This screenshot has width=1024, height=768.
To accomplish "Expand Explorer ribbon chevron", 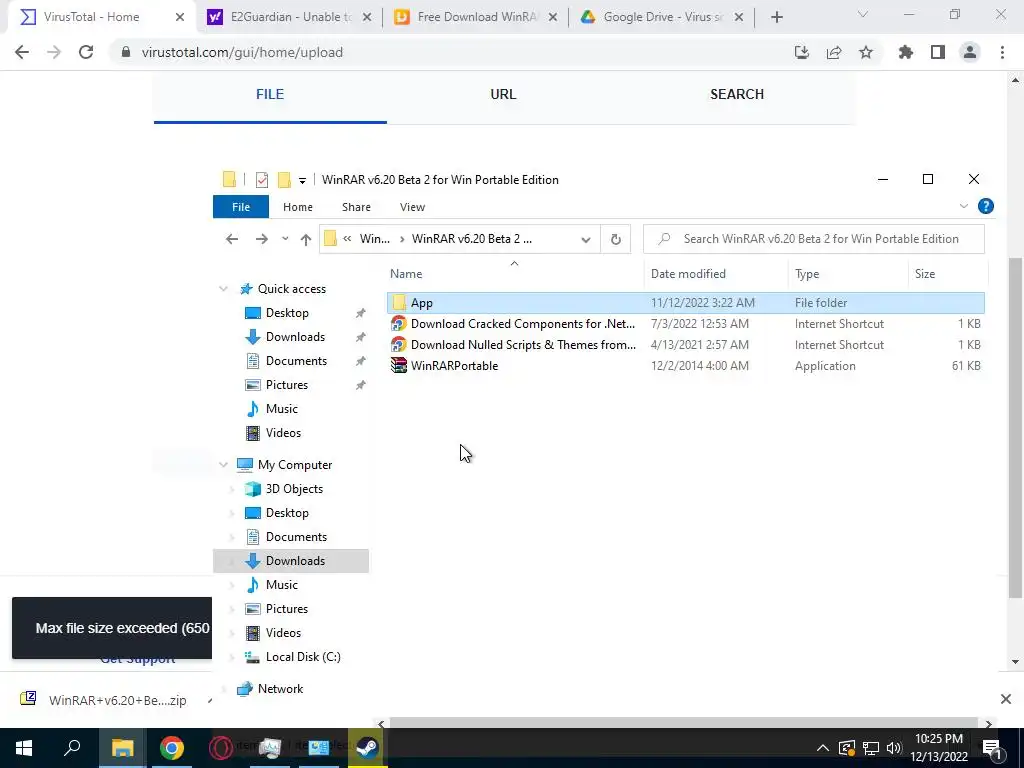I will click(x=963, y=206).
